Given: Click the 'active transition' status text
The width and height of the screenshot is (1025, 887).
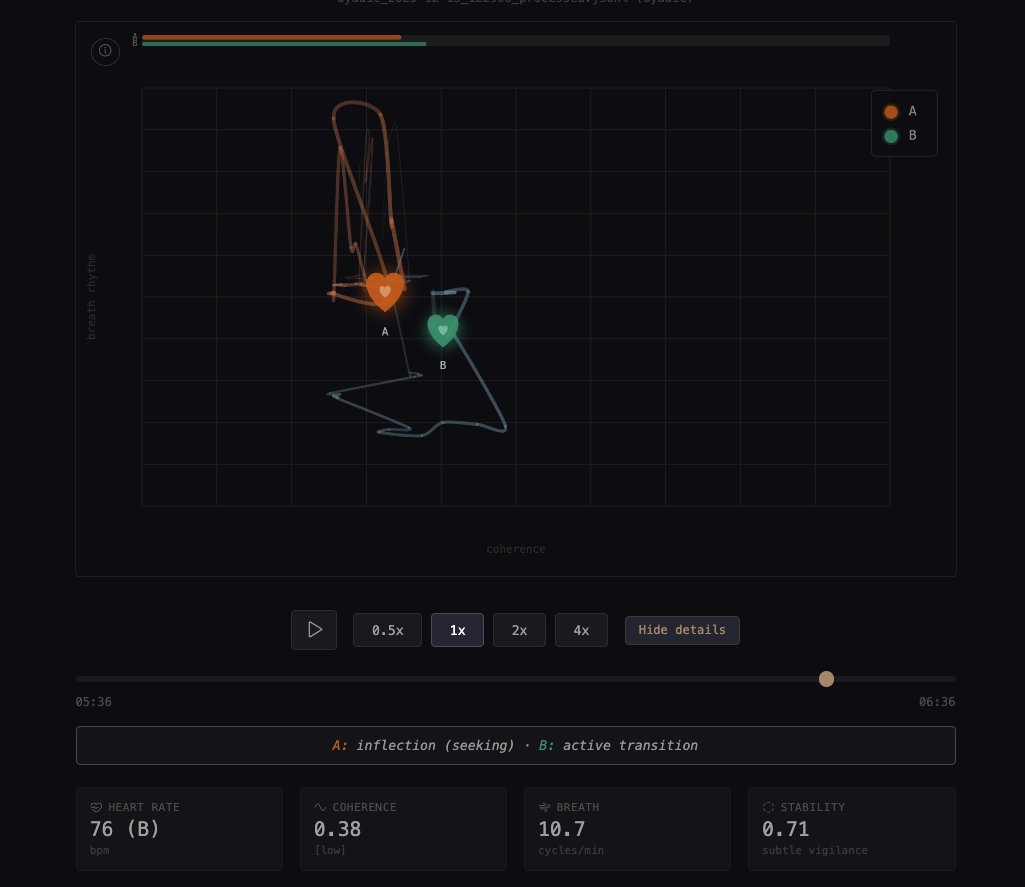Looking at the screenshot, I should click(630, 745).
